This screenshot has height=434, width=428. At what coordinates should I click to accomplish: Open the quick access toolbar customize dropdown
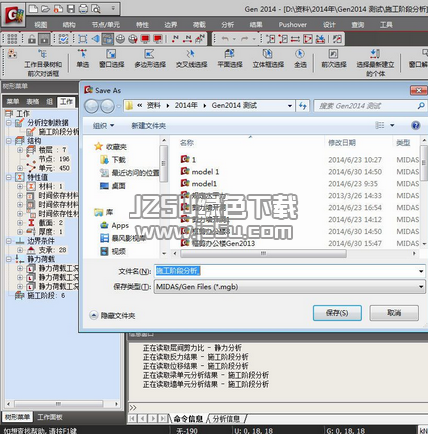tap(113, 8)
